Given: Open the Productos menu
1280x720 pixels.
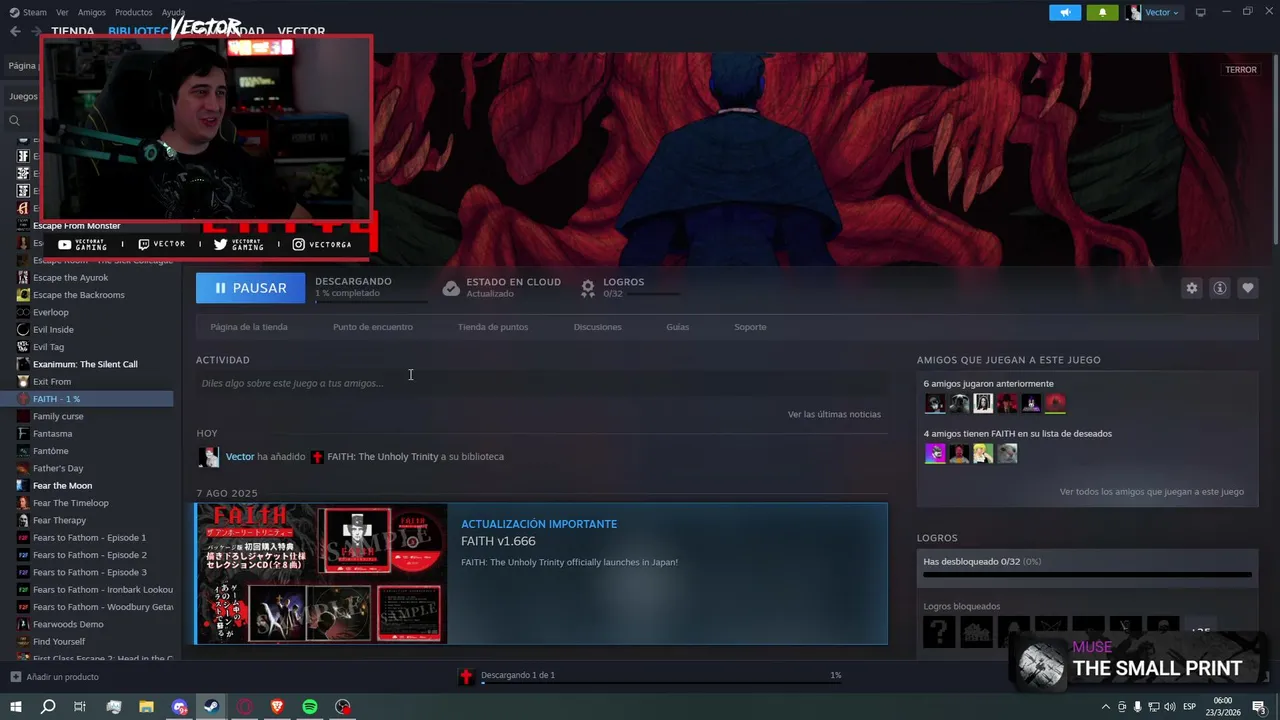Looking at the screenshot, I should tap(133, 12).
